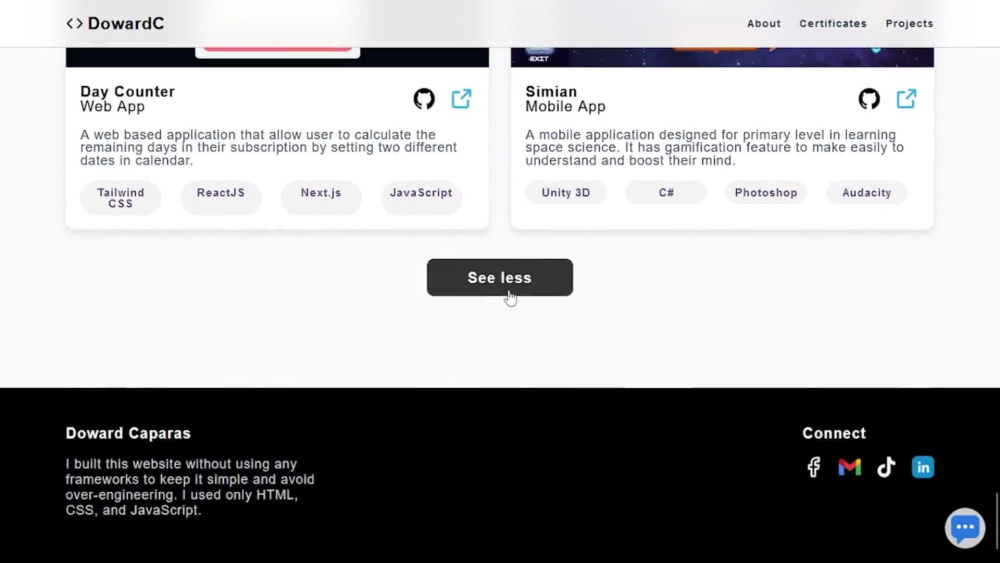The height and width of the screenshot is (563, 1000).
Task: Click the Gmail icon under Connect
Action: point(849,467)
